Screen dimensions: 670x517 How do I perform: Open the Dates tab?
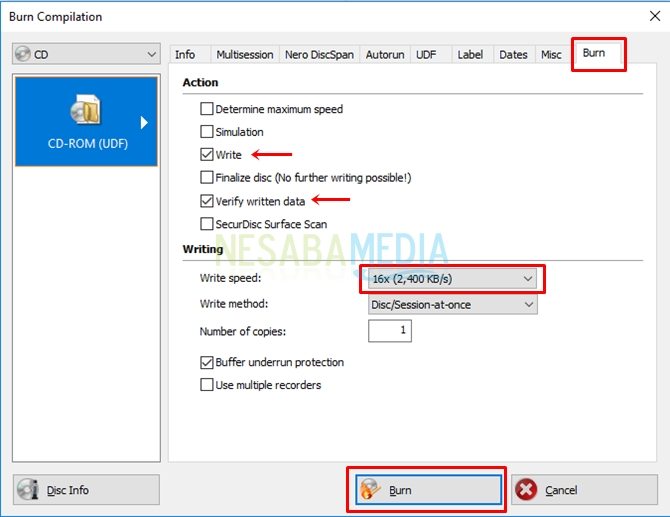pos(514,55)
